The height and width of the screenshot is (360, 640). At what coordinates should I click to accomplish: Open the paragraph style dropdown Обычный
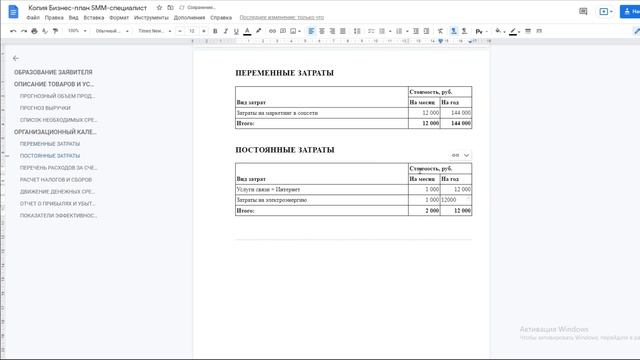112,31
